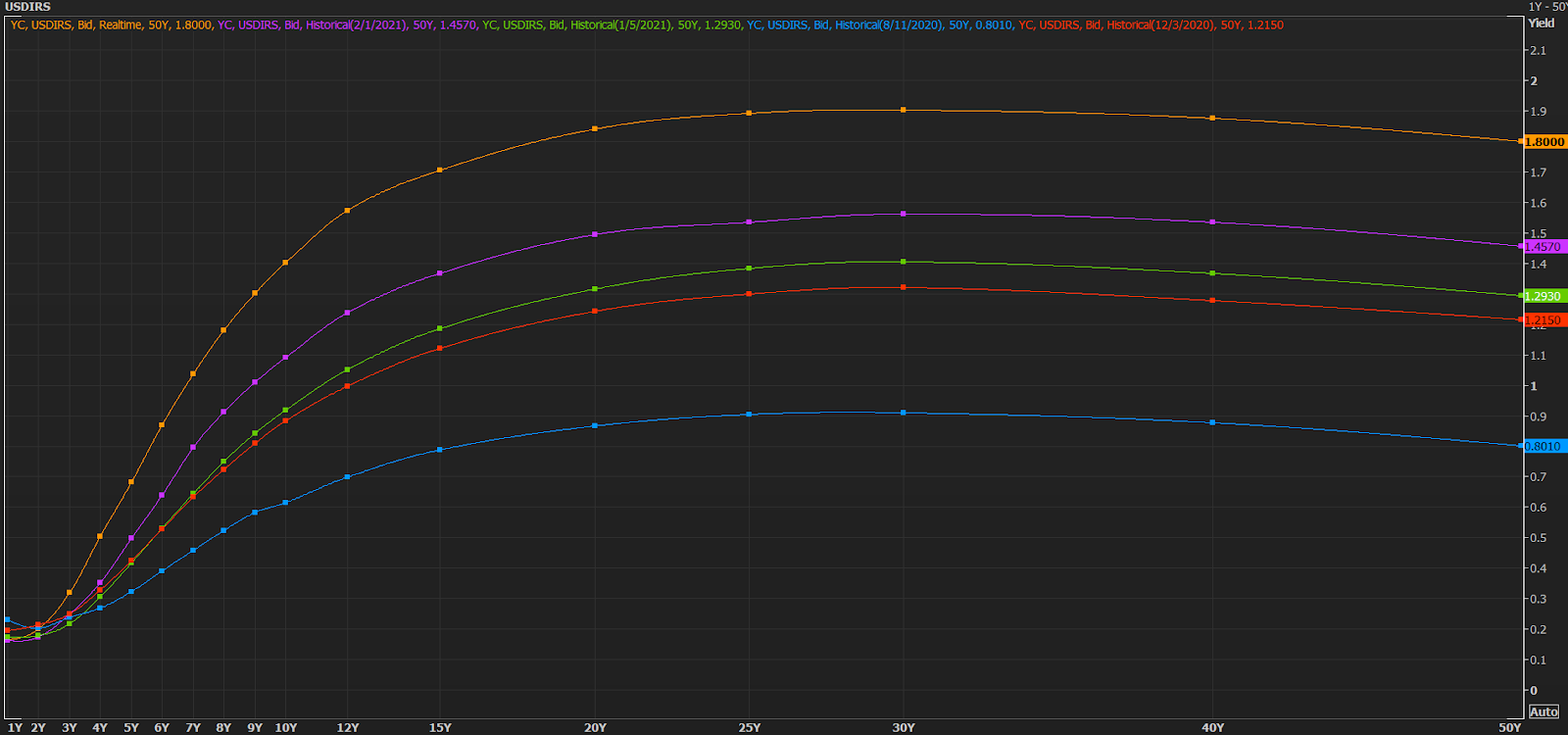Click the green curve's 40Y data point
The width and height of the screenshot is (1568, 735).
pos(1213,273)
